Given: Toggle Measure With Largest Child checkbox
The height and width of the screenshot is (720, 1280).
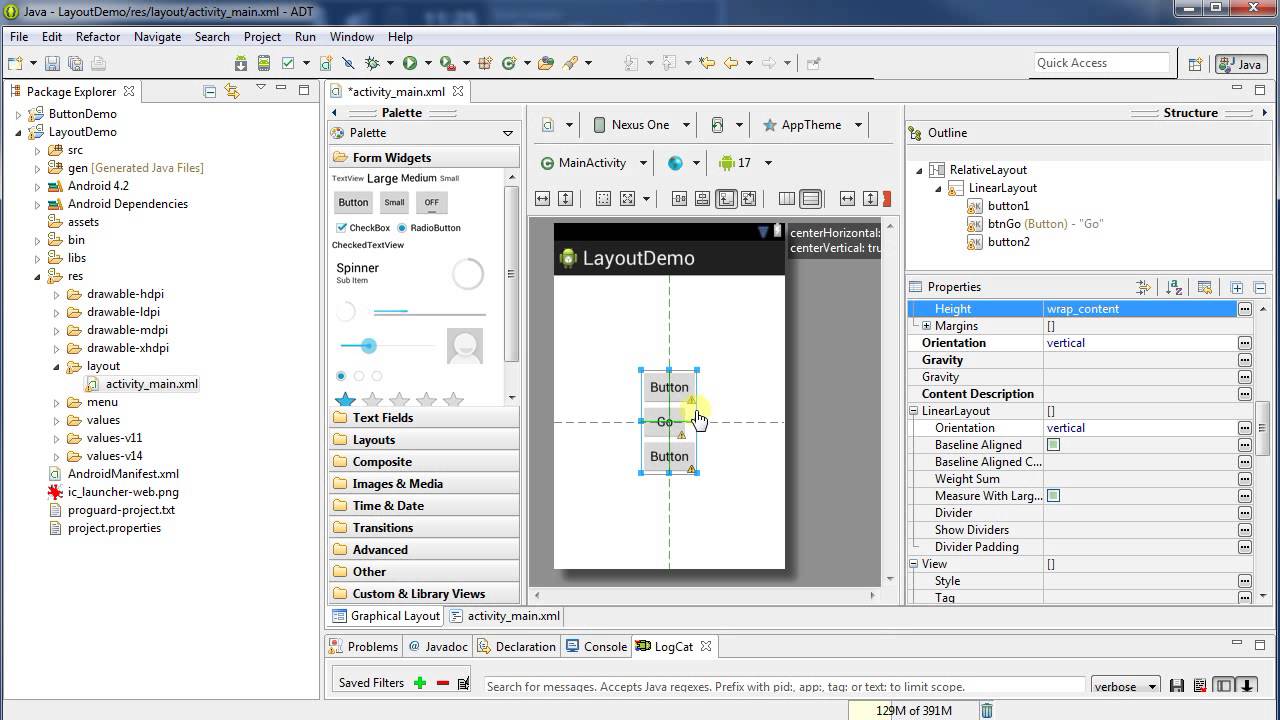Looking at the screenshot, I should pyautogui.click(x=1053, y=496).
